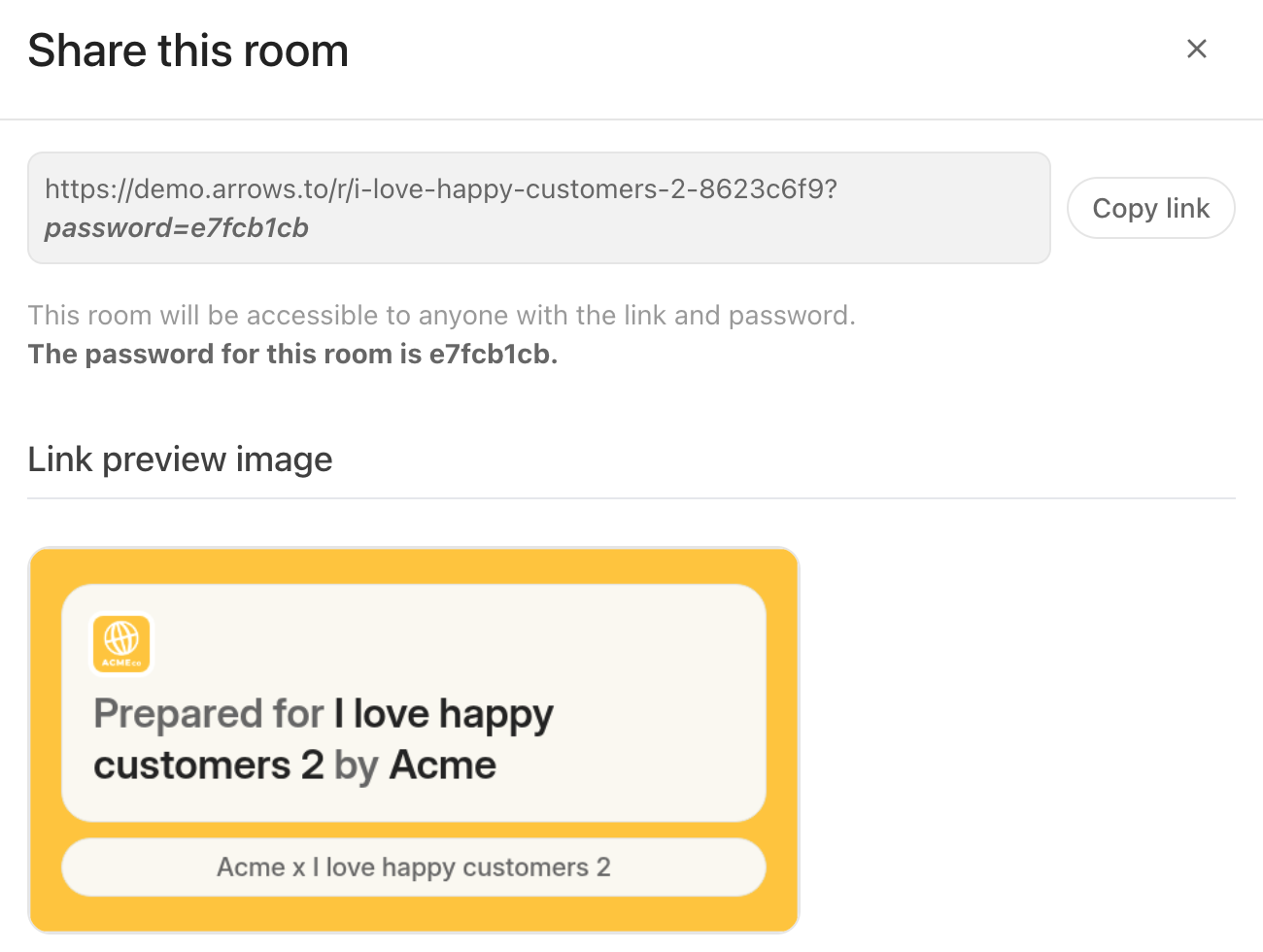This screenshot has height=952, width=1263.
Task: Click the gray word 'by' in preview heading
Action: (x=356, y=766)
